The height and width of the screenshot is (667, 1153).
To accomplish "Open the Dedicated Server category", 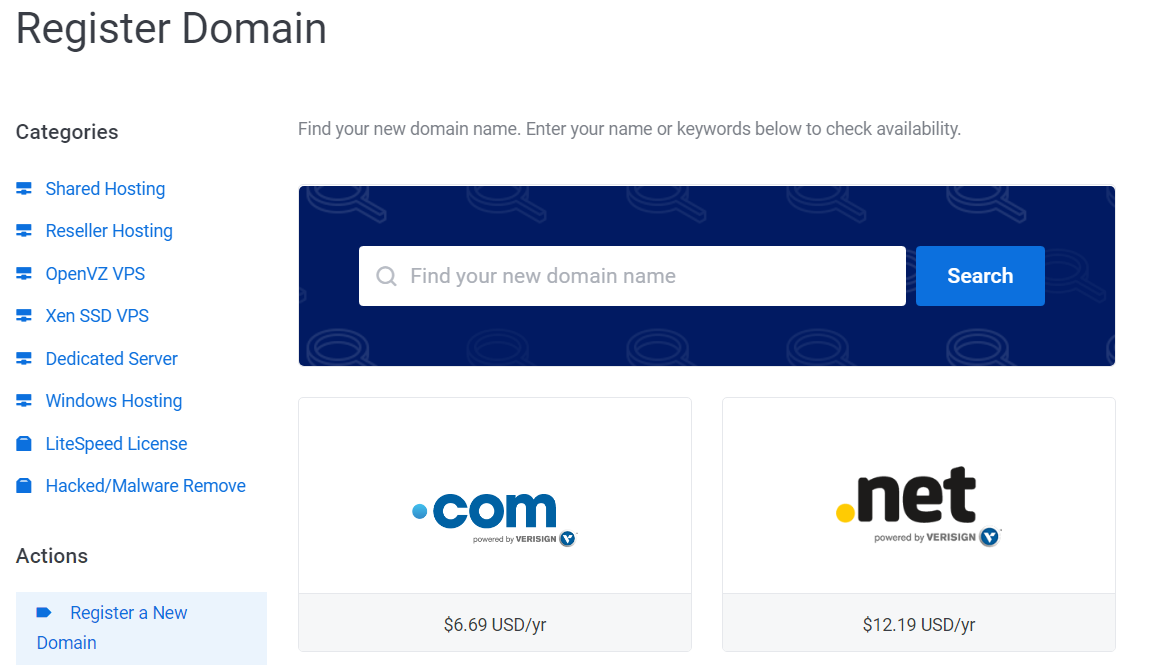I will [x=111, y=358].
